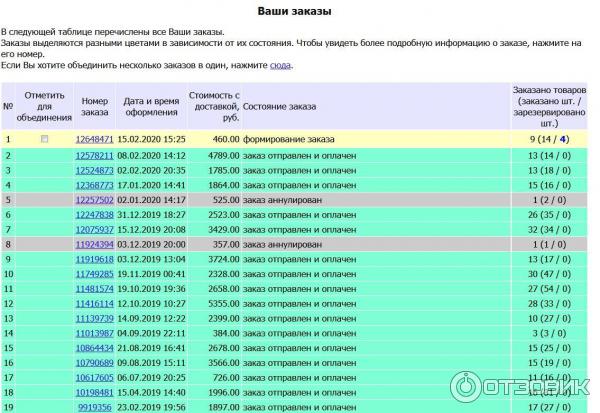600x413 pixels.
Task: Click the date '08.02.2020 14:12'
Action: tap(151, 156)
